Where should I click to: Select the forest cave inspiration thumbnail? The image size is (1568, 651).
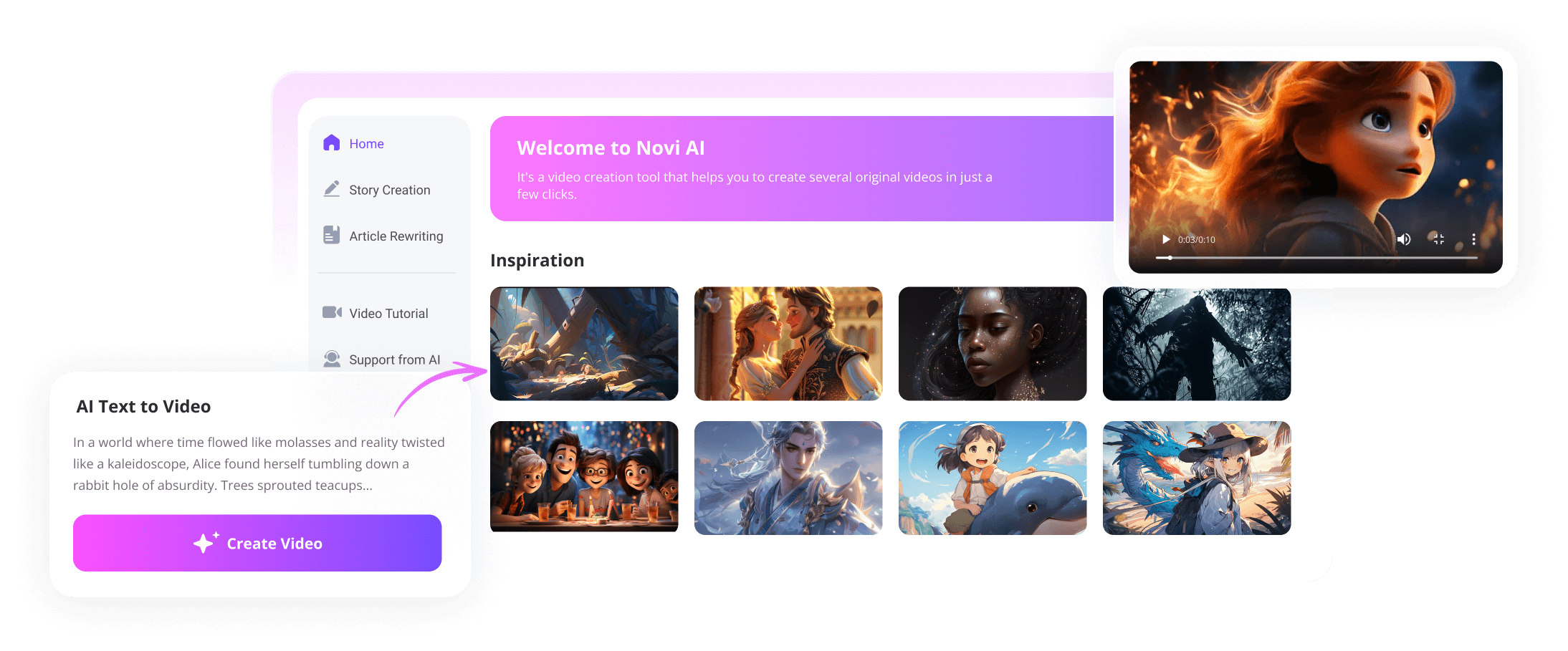[584, 344]
